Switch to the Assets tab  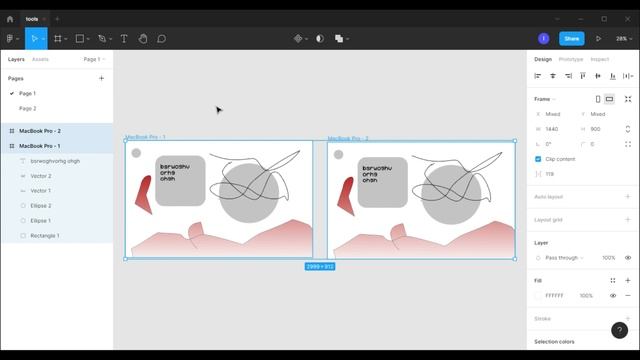40,59
